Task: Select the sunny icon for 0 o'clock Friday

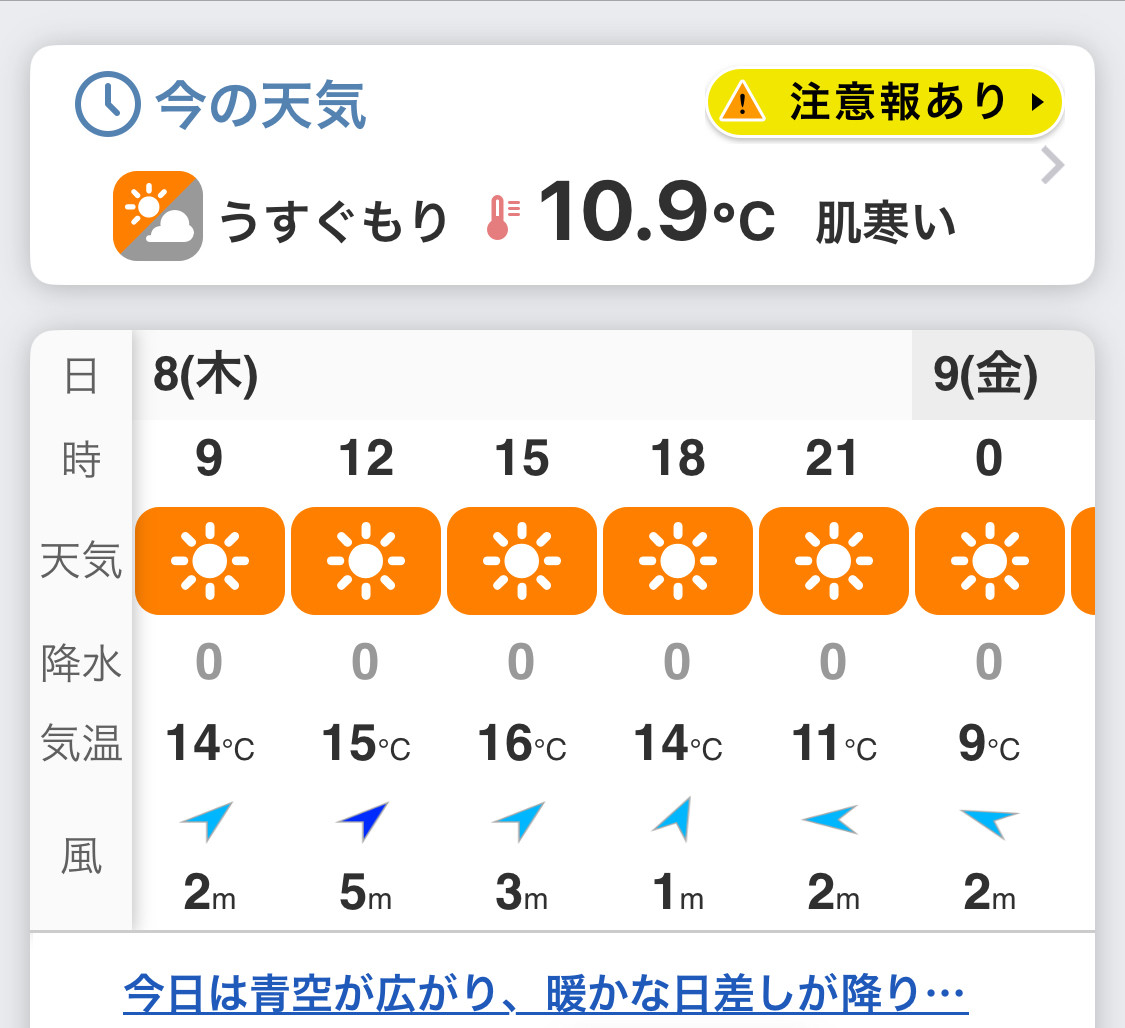Action: [990, 561]
